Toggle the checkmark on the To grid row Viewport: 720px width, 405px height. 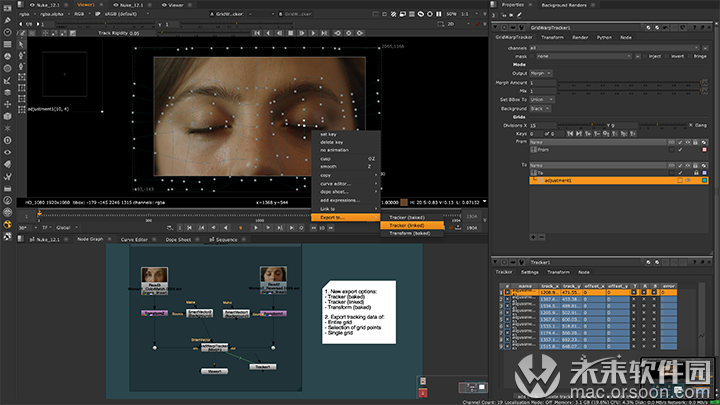680,173
